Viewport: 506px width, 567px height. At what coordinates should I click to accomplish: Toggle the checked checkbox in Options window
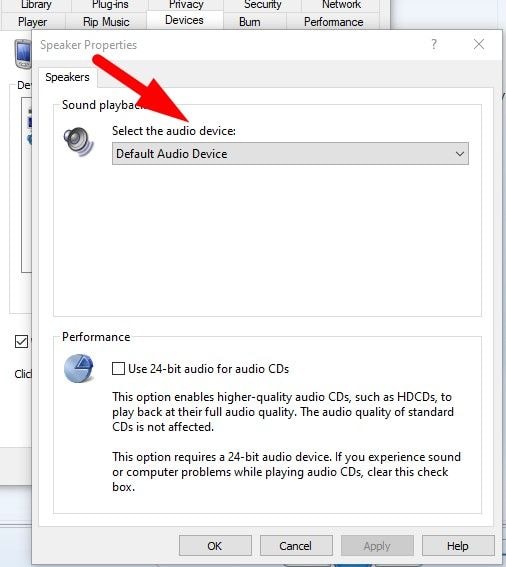21,341
